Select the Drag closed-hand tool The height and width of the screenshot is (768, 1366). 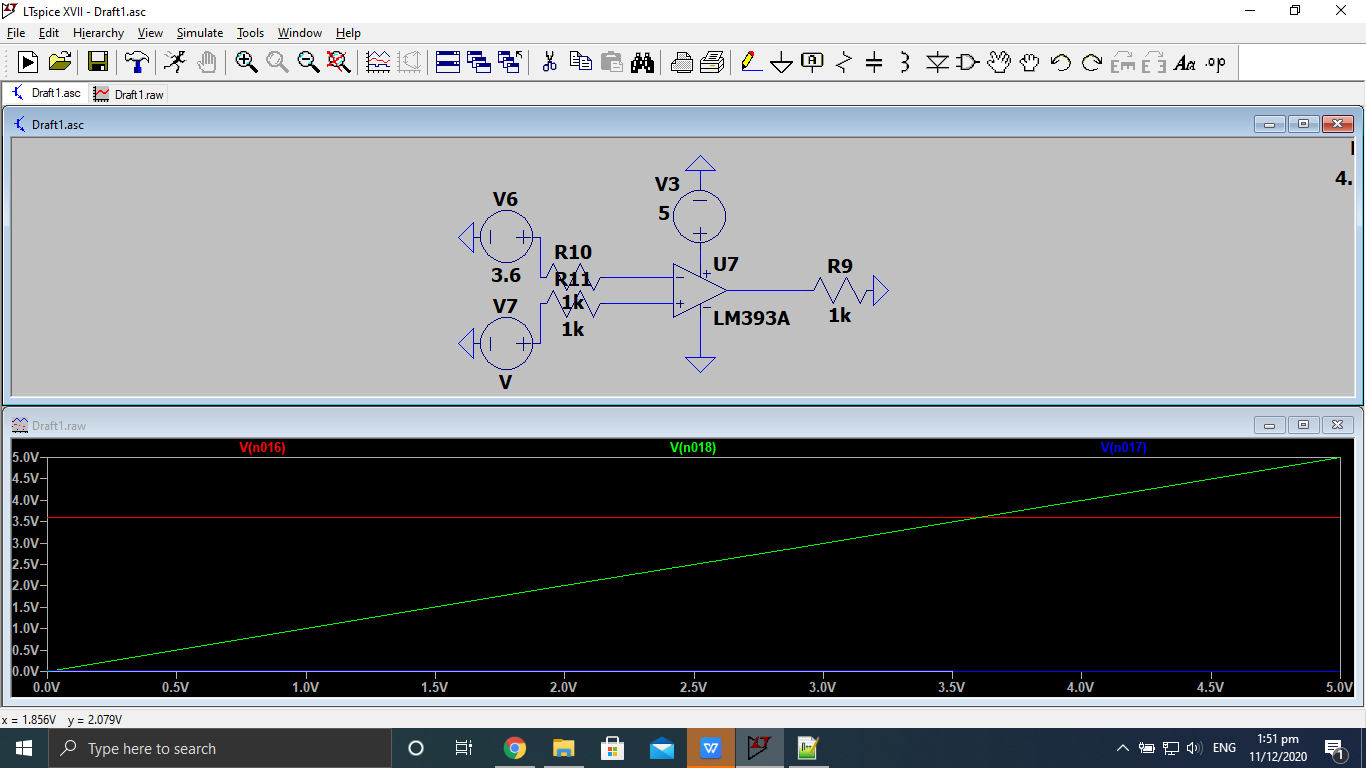pyautogui.click(x=1030, y=62)
